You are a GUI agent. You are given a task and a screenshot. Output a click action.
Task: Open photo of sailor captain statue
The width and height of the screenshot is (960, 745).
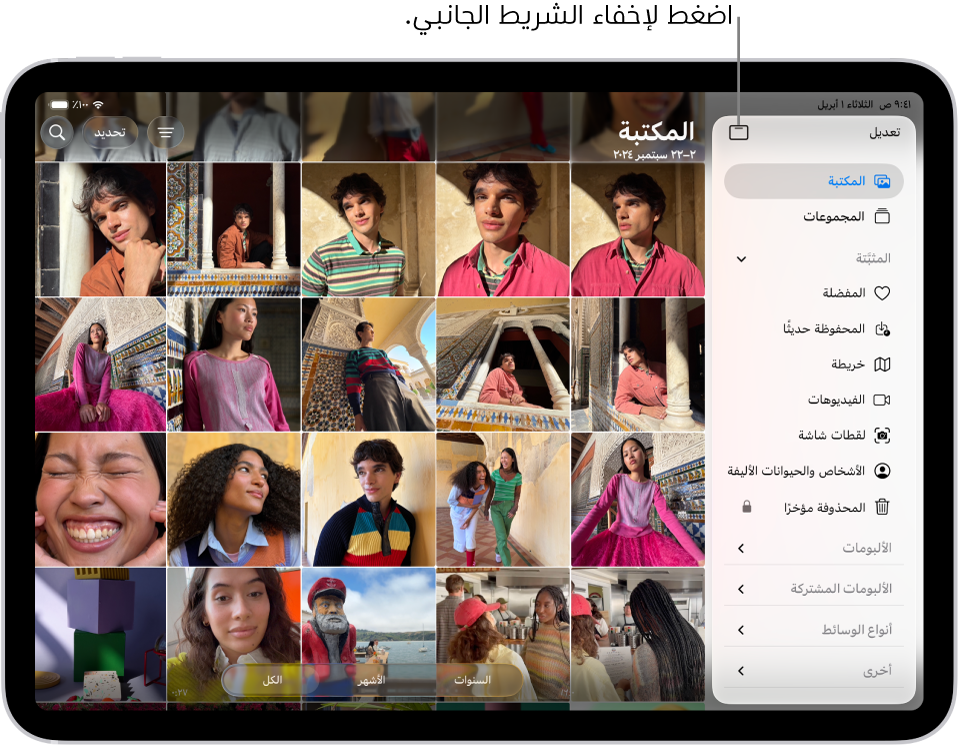pos(369,634)
